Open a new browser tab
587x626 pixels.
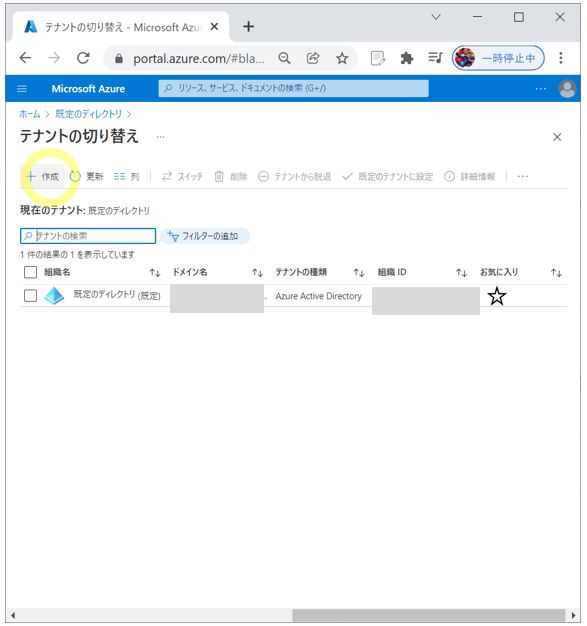[248, 27]
